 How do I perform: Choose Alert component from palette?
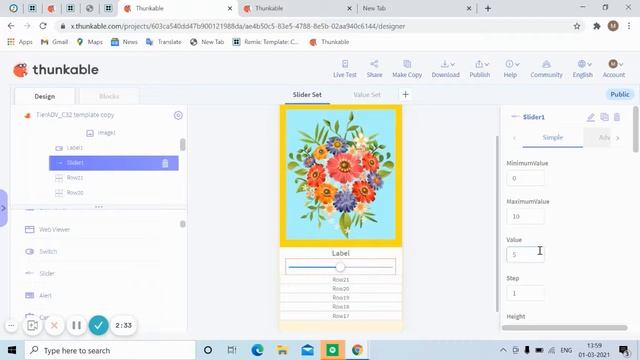pos(38,296)
